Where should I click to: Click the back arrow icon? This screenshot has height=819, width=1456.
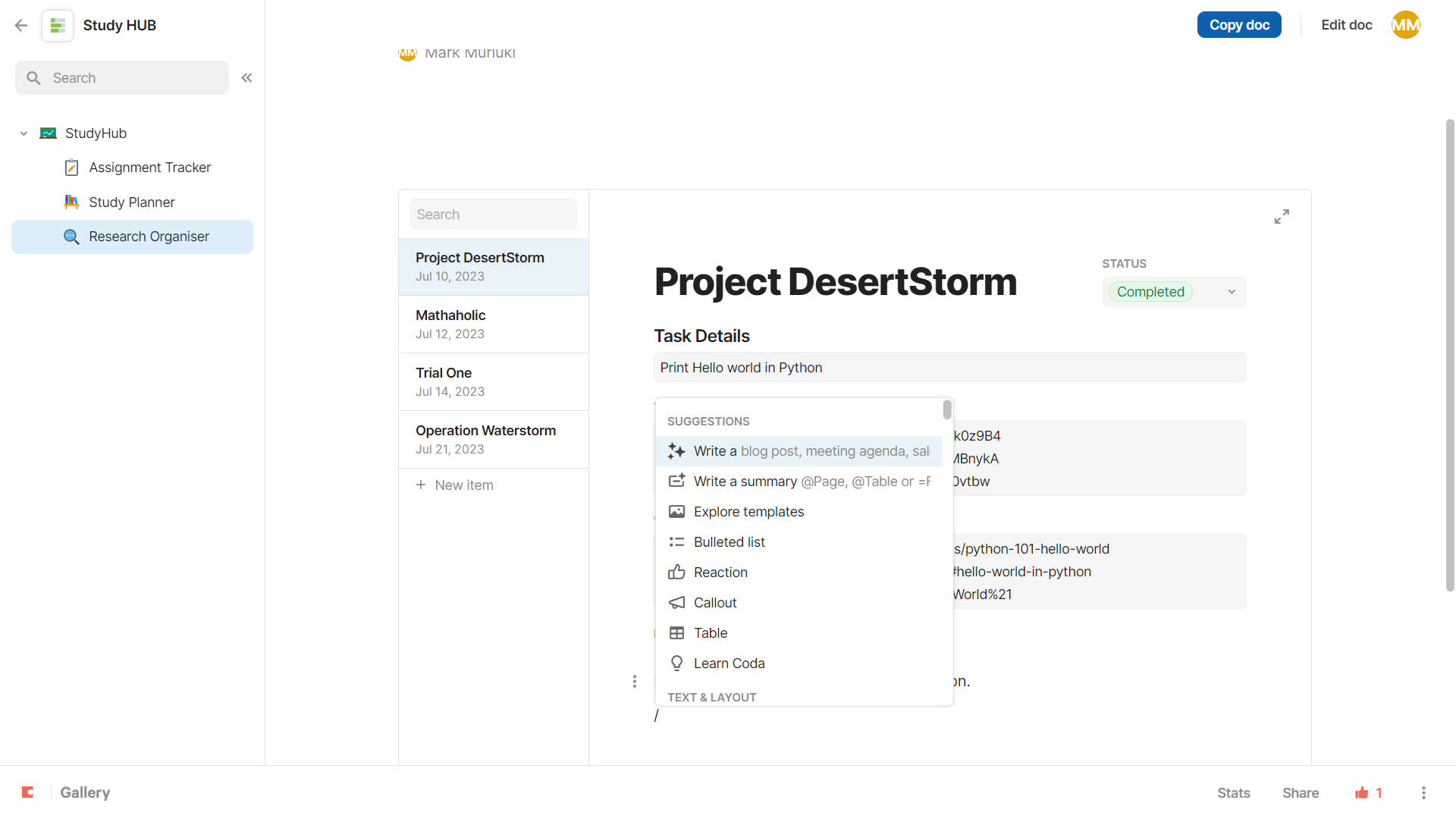pyautogui.click(x=21, y=25)
